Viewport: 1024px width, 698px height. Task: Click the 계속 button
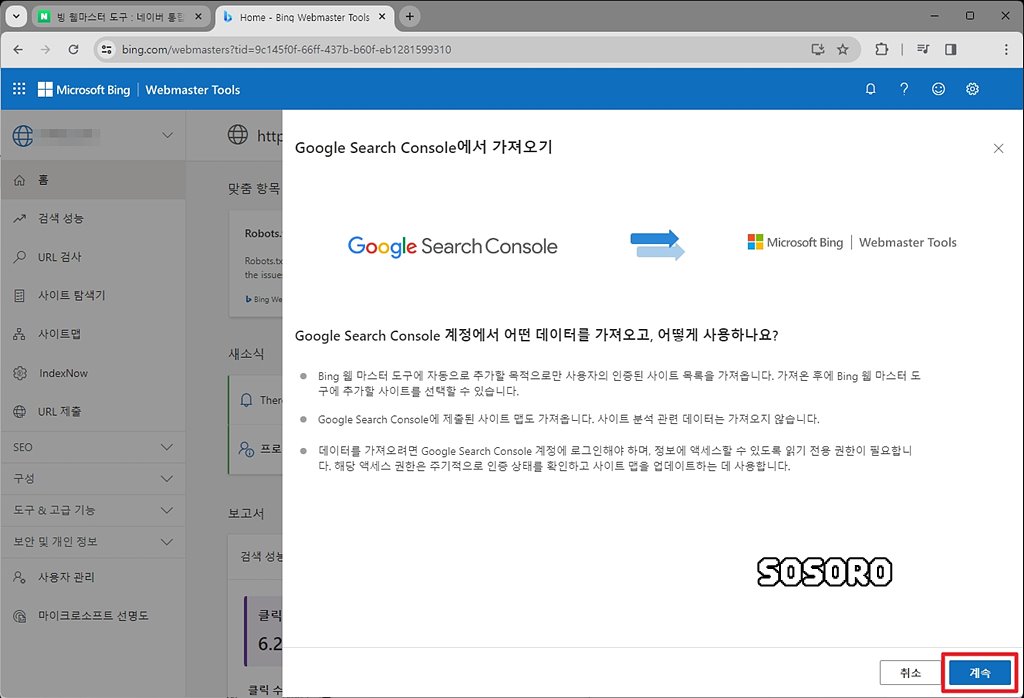[980, 673]
